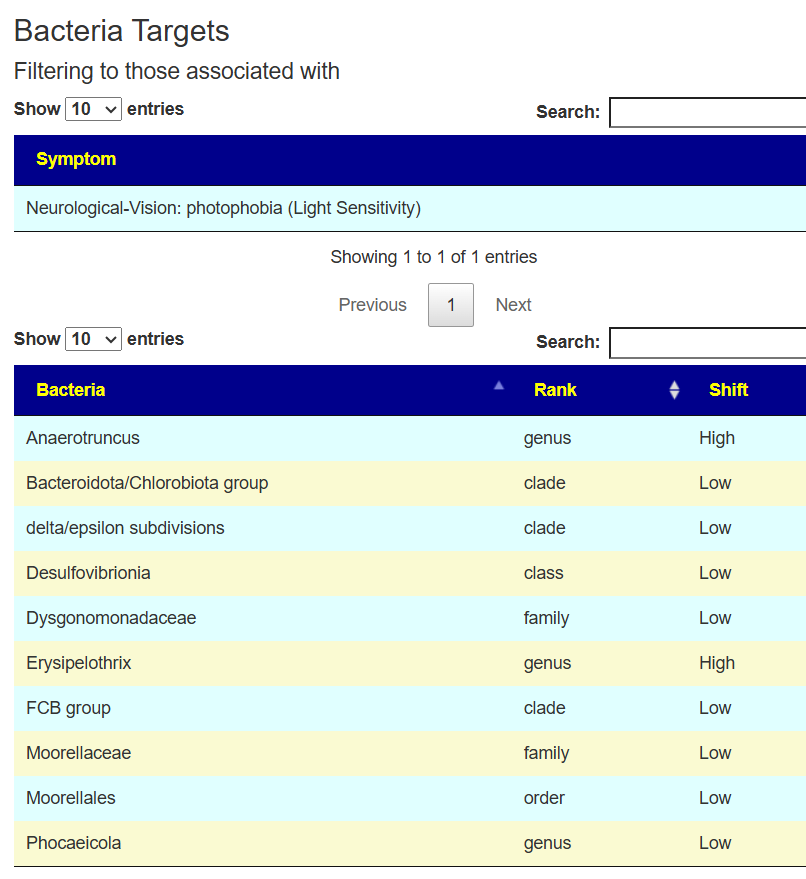Click the Previous pagination link
The height and width of the screenshot is (879, 806).
pyautogui.click(x=372, y=305)
